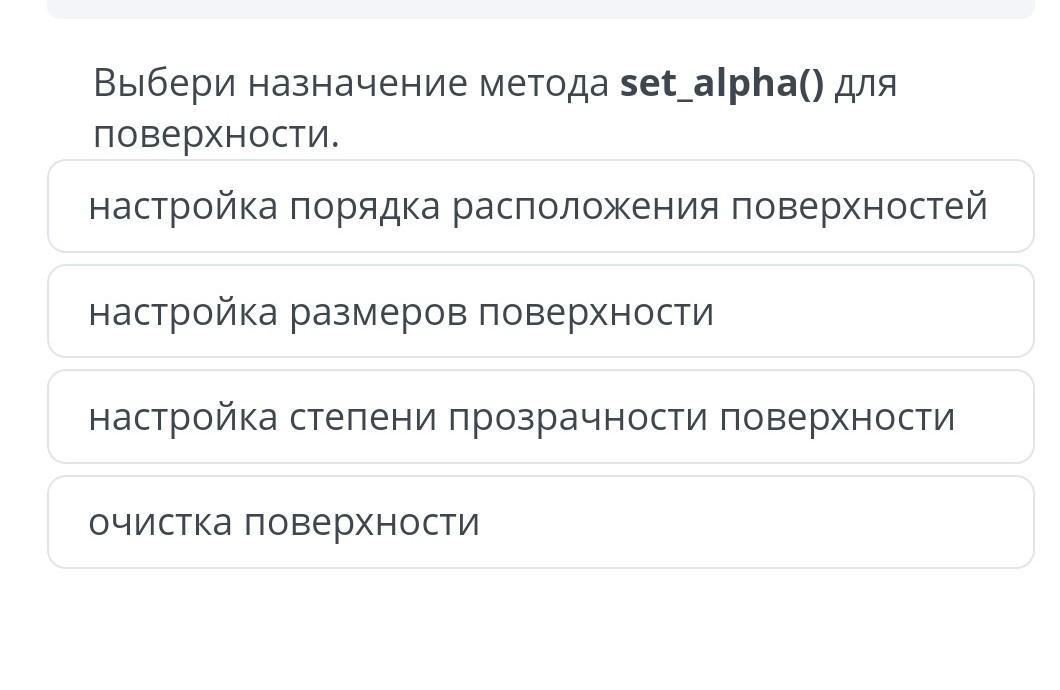This screenshot has height=690, width=1060.
Task: Click the word "назначение" in the question
Action: [x=357, y=84]
